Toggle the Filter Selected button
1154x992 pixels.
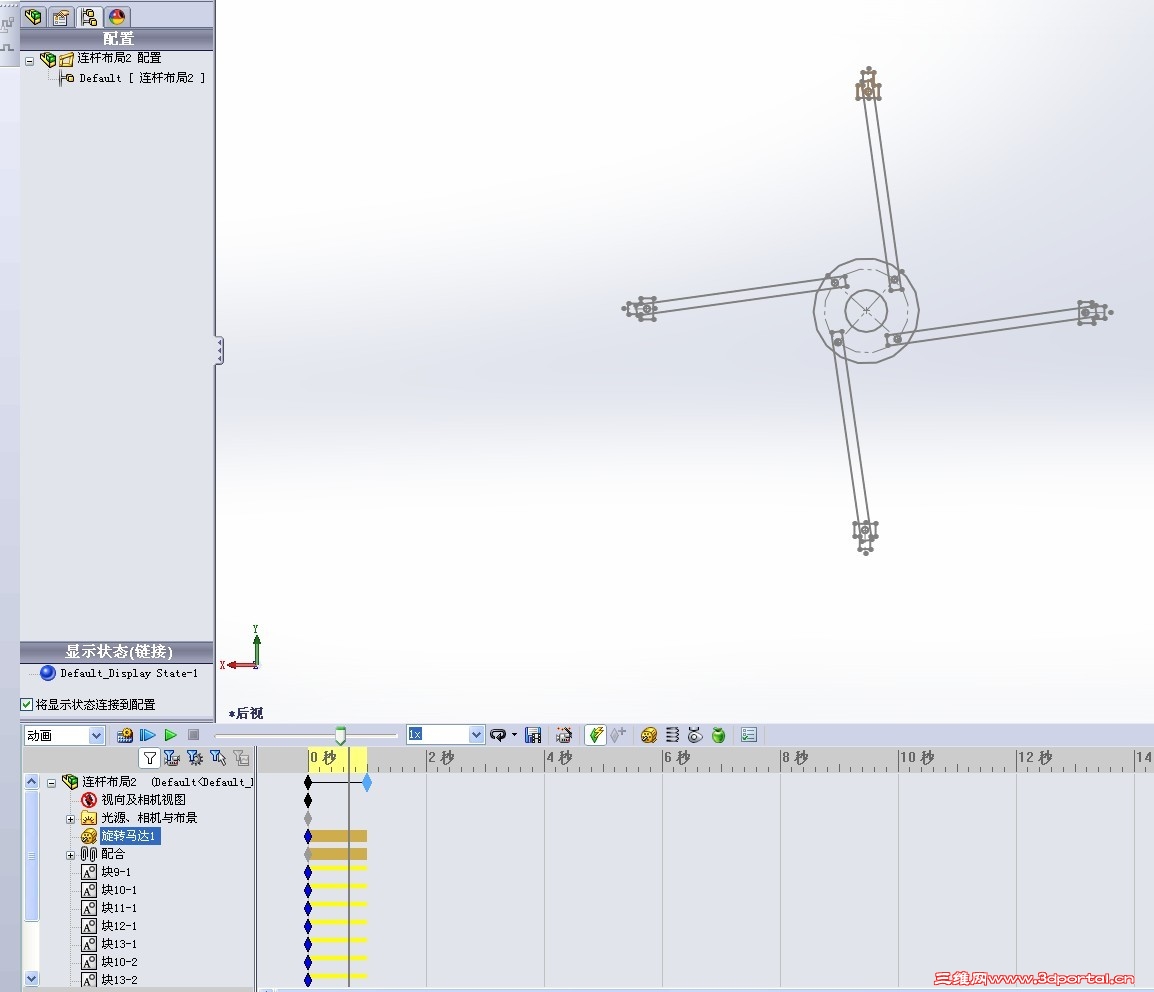coord(218,757)
